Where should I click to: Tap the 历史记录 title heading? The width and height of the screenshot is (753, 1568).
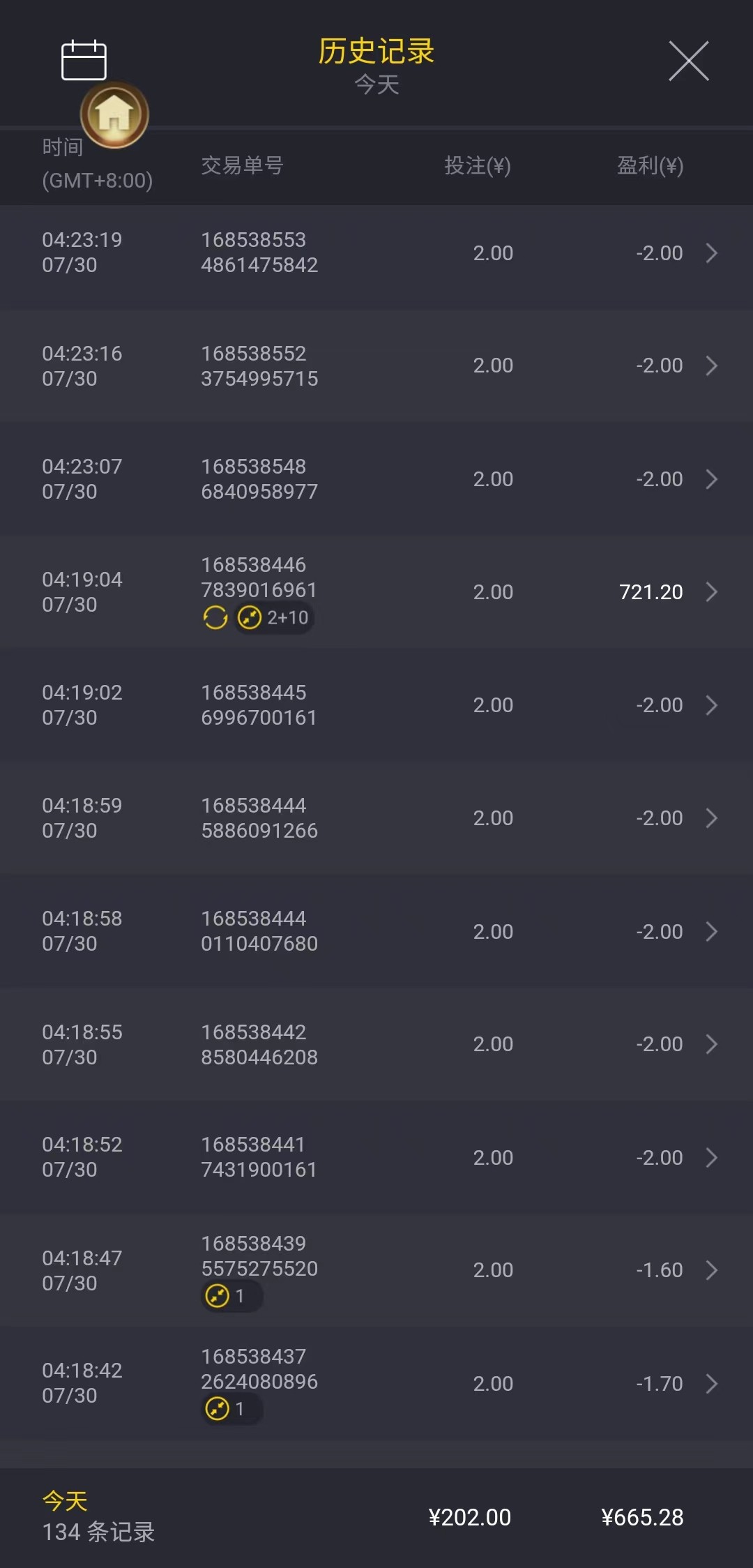tap(376, 52)
